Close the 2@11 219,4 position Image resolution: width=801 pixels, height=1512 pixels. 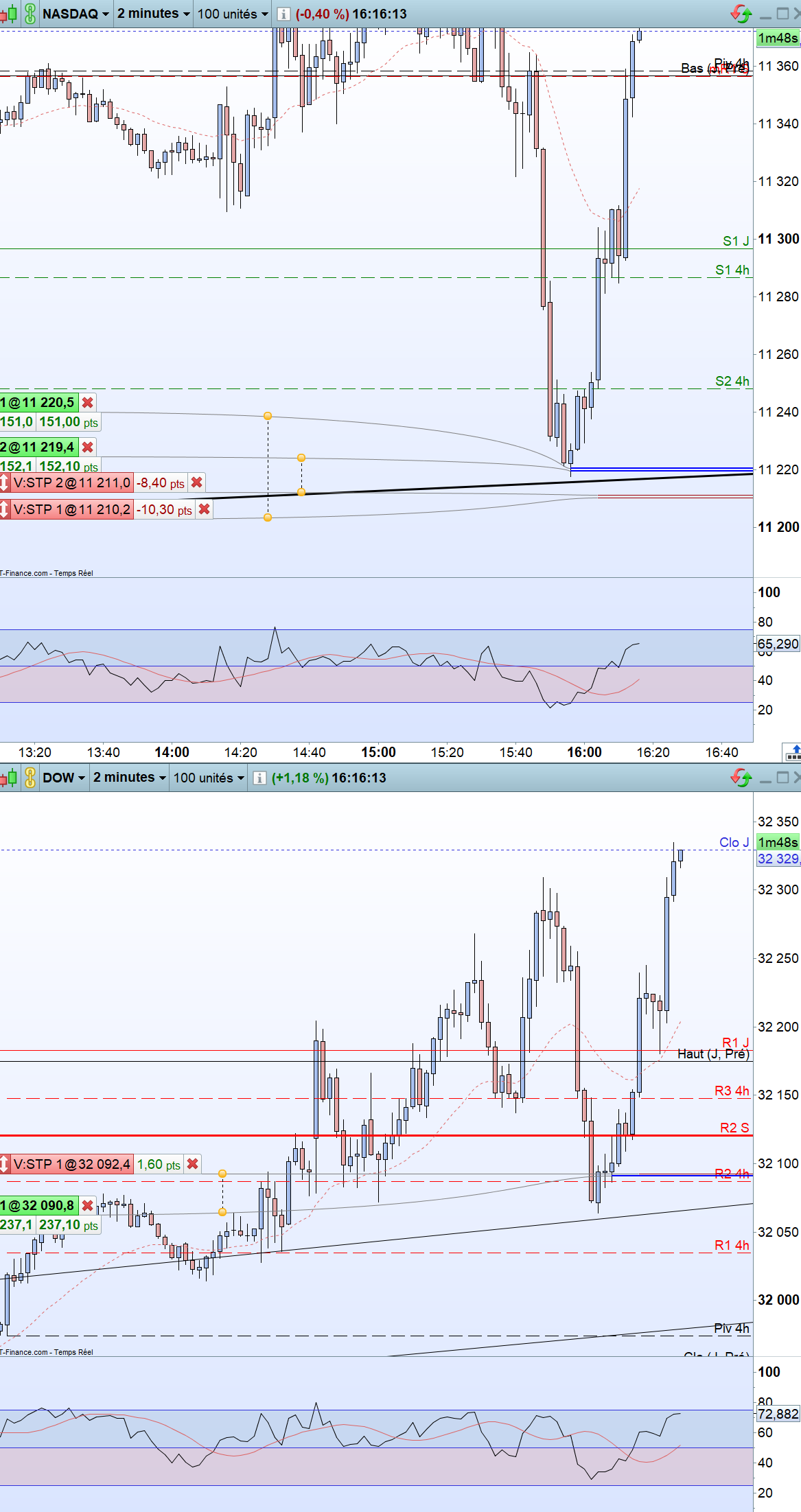tap(88, 447)
